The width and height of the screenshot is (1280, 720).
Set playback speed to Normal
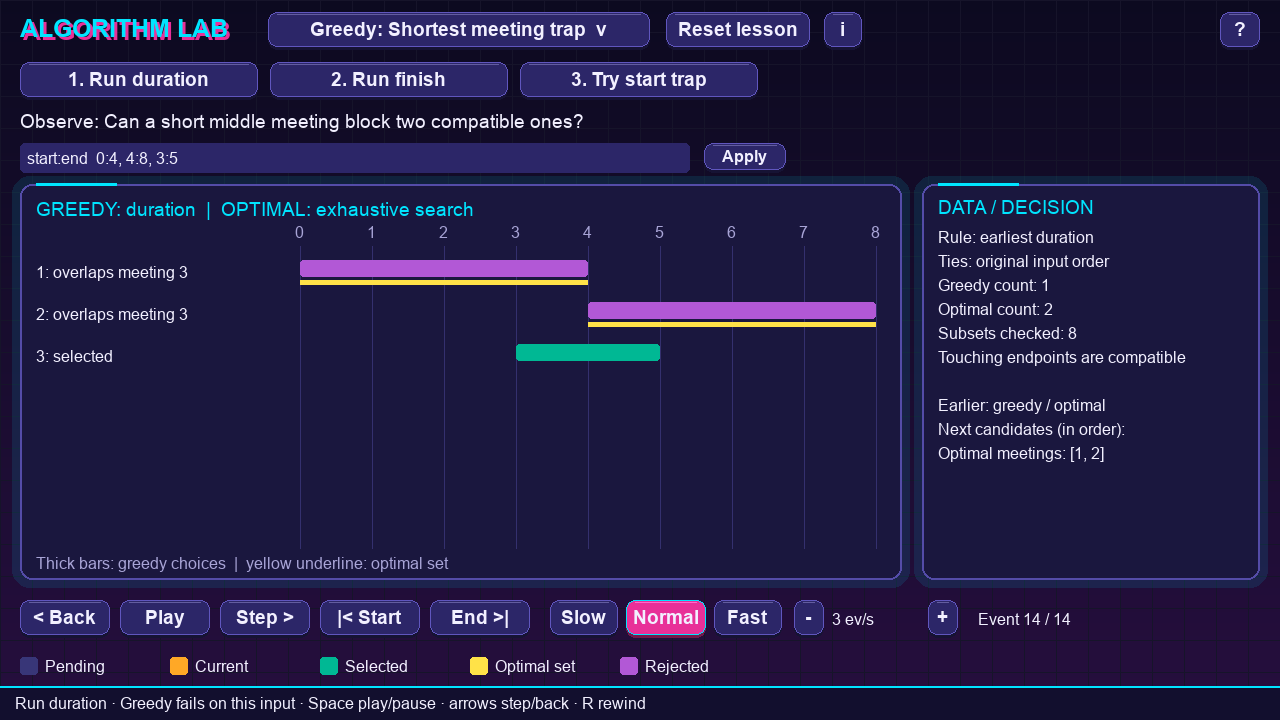[x=665, y=618]
